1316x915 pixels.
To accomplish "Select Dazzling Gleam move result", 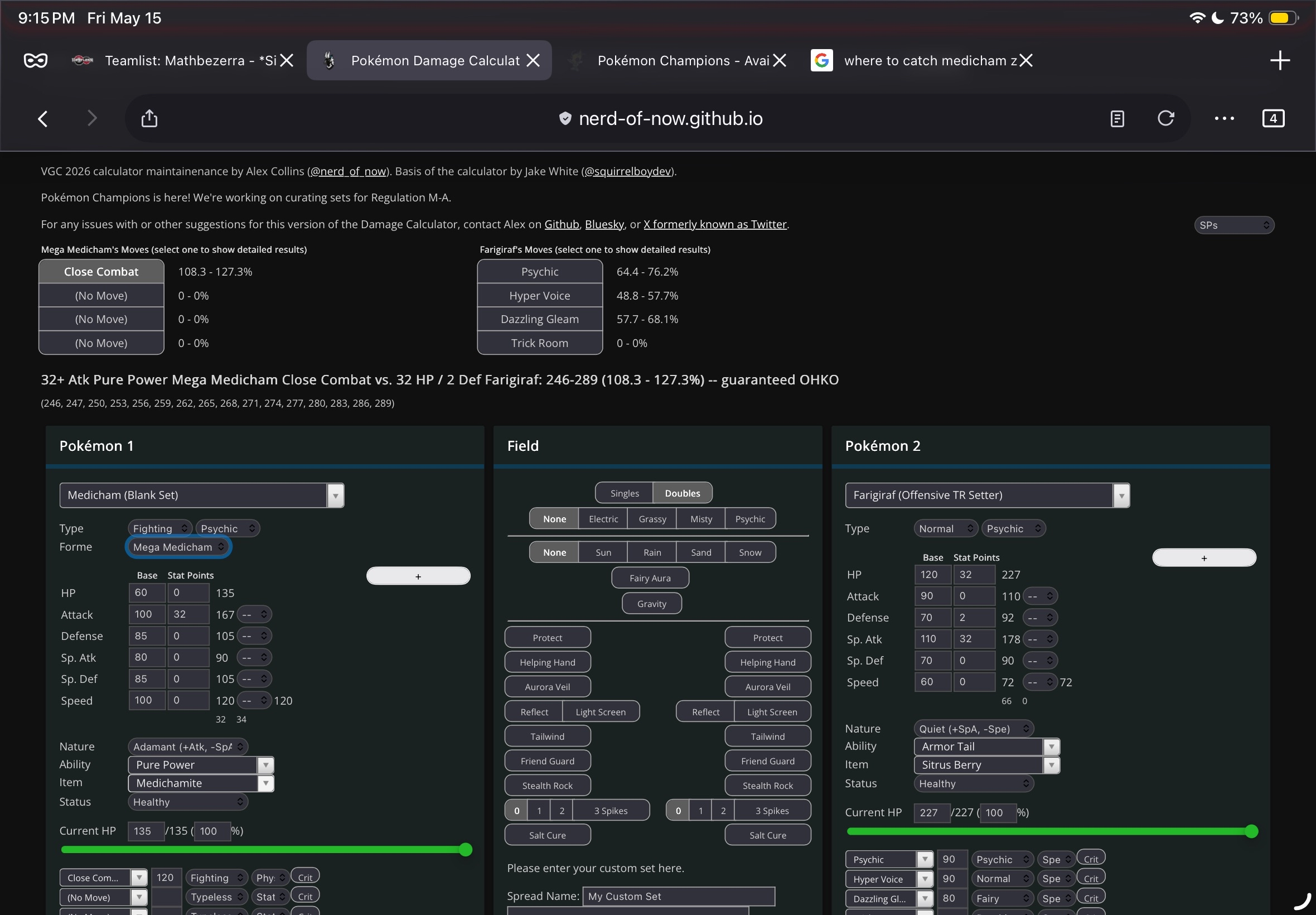I will pos(540,319).
